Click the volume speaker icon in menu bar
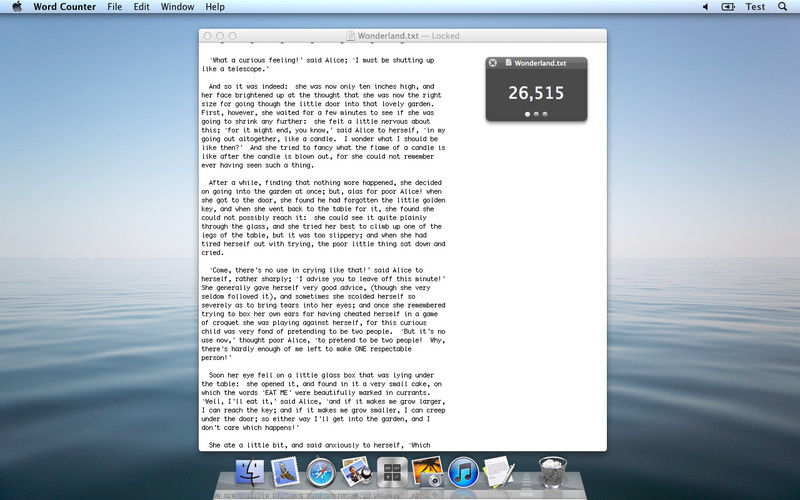Viewport: 800px width, 500px height. [706, 7]
